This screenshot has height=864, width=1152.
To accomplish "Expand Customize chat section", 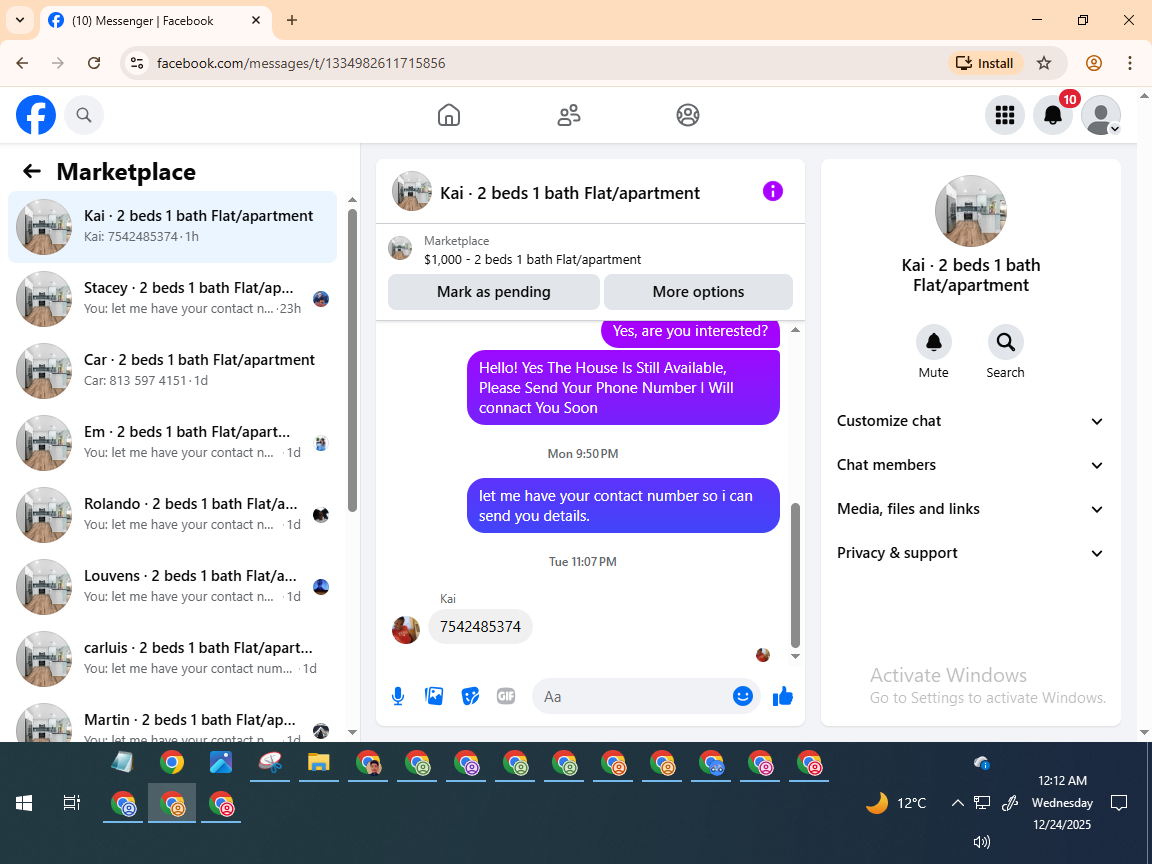I will click(x=970, y=421).
